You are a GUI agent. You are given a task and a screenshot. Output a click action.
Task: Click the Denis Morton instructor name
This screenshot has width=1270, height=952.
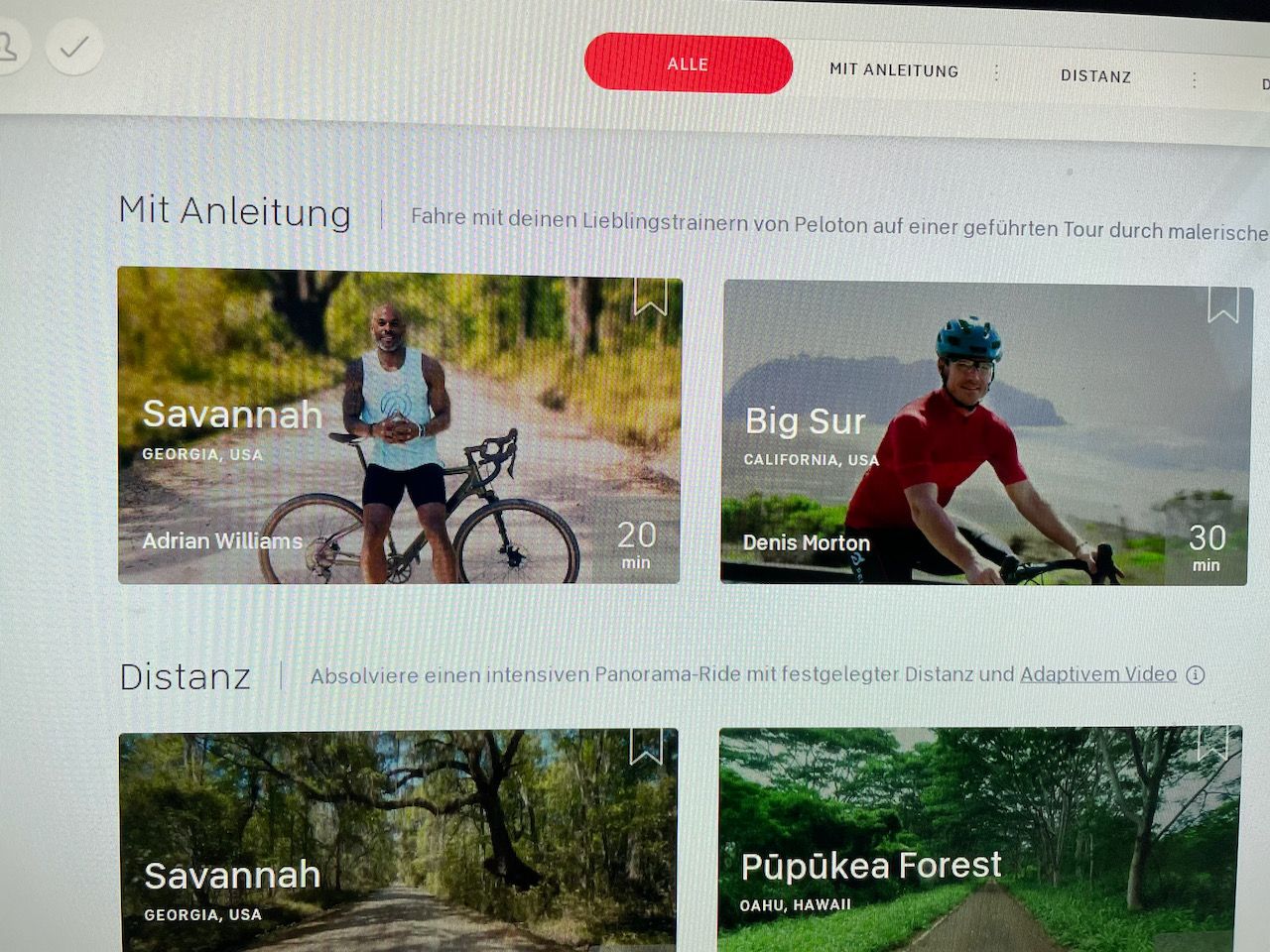pos(807,542)
